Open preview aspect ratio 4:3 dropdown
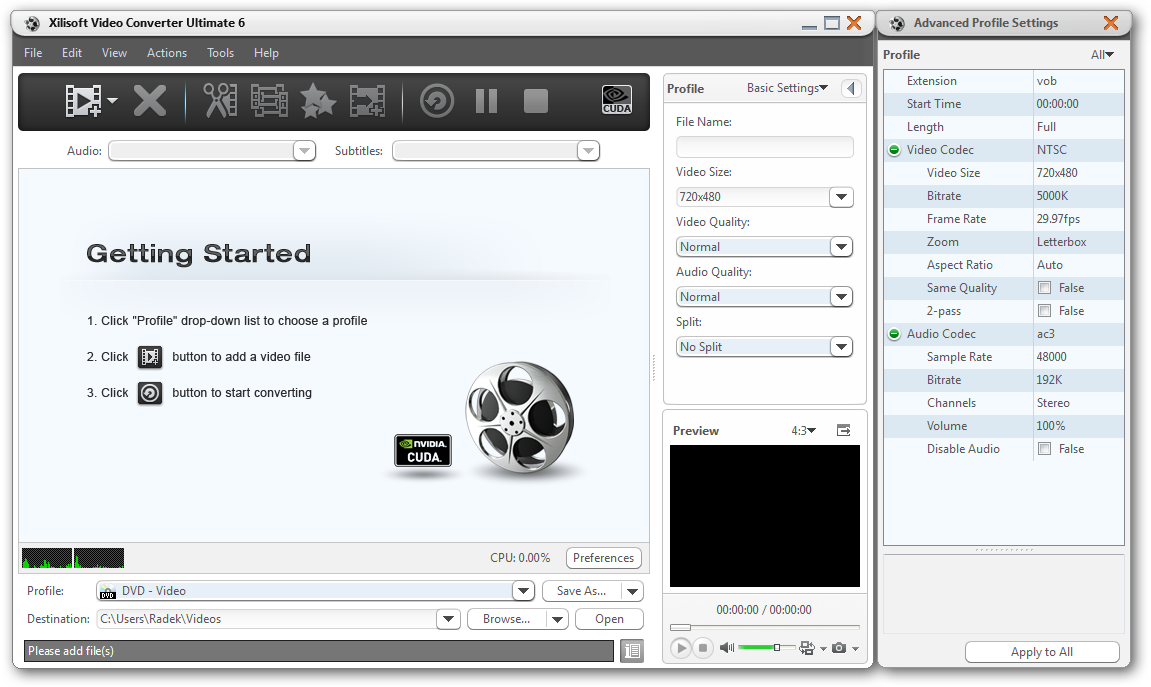 803,431
